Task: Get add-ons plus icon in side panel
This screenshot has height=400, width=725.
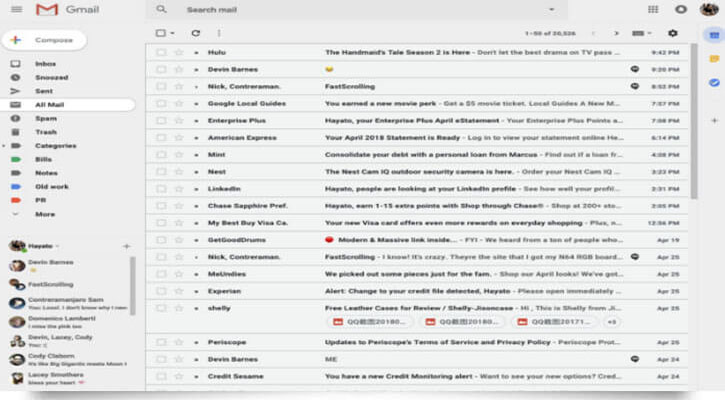Action: 714,120
